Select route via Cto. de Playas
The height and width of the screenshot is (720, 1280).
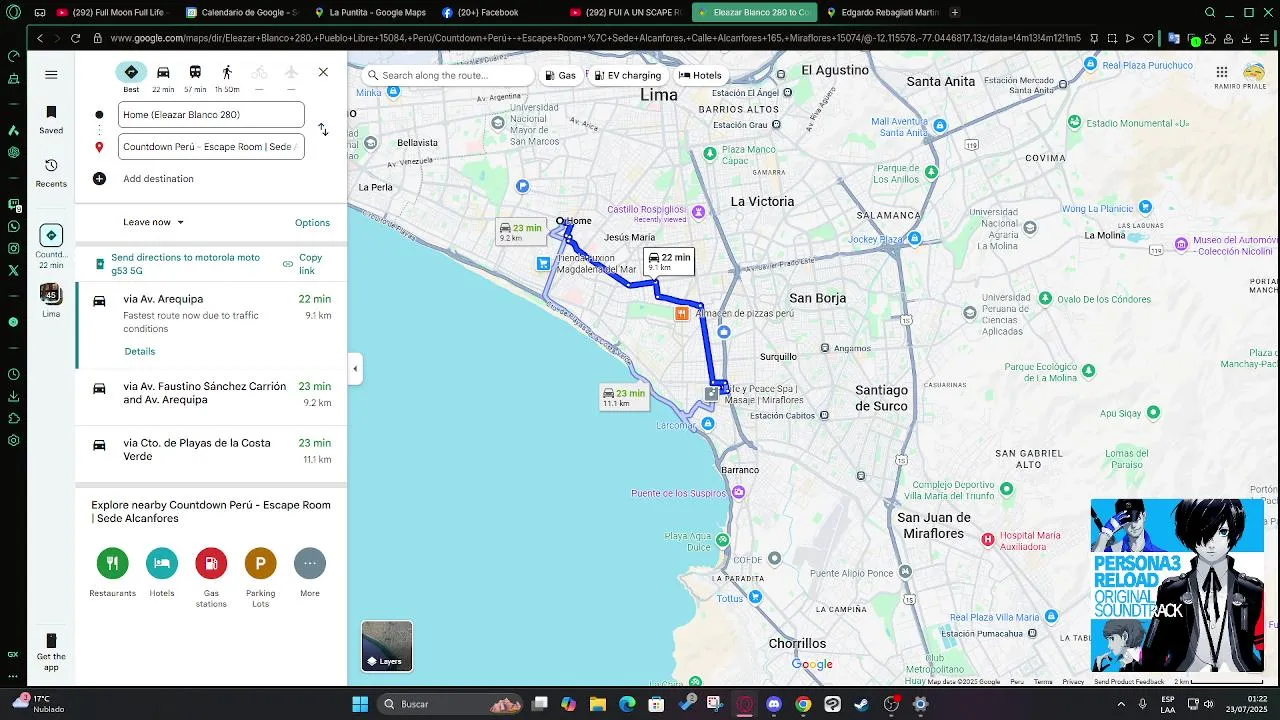211,451
